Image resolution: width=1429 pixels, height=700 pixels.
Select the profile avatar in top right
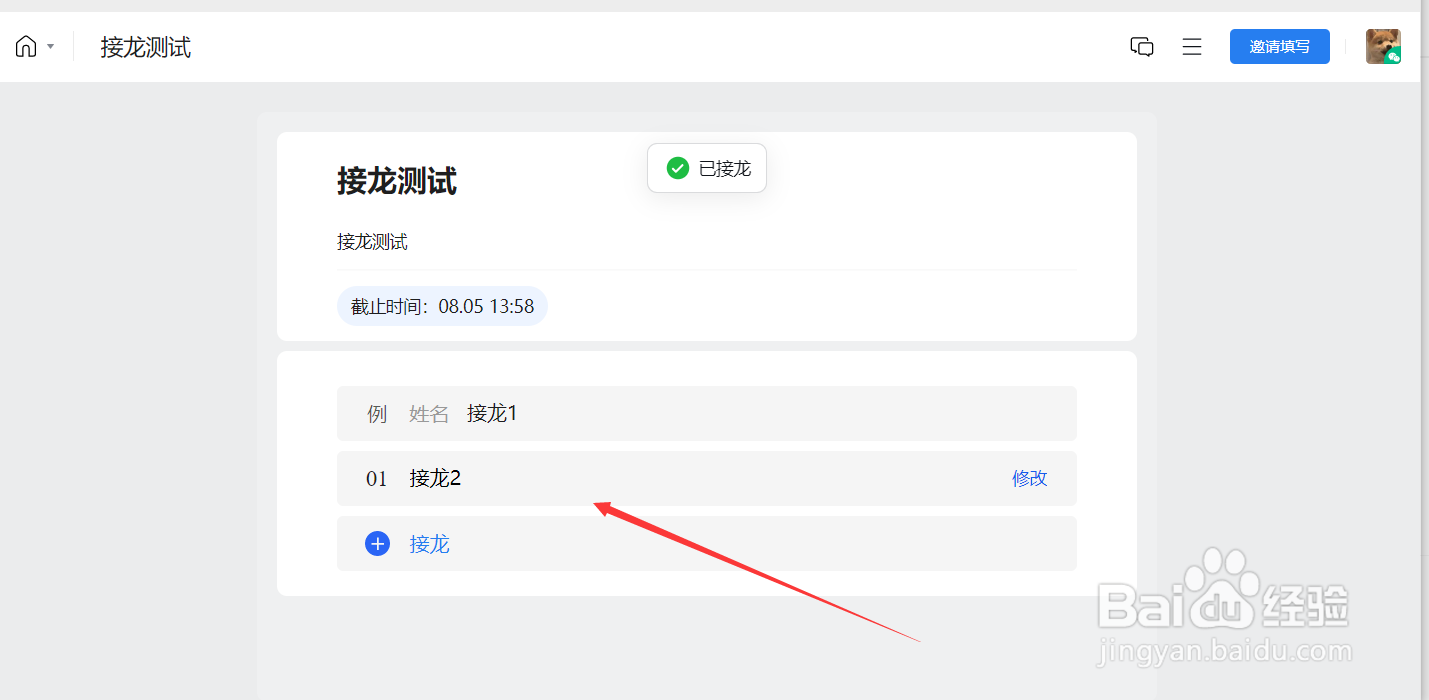point(1383,46)
